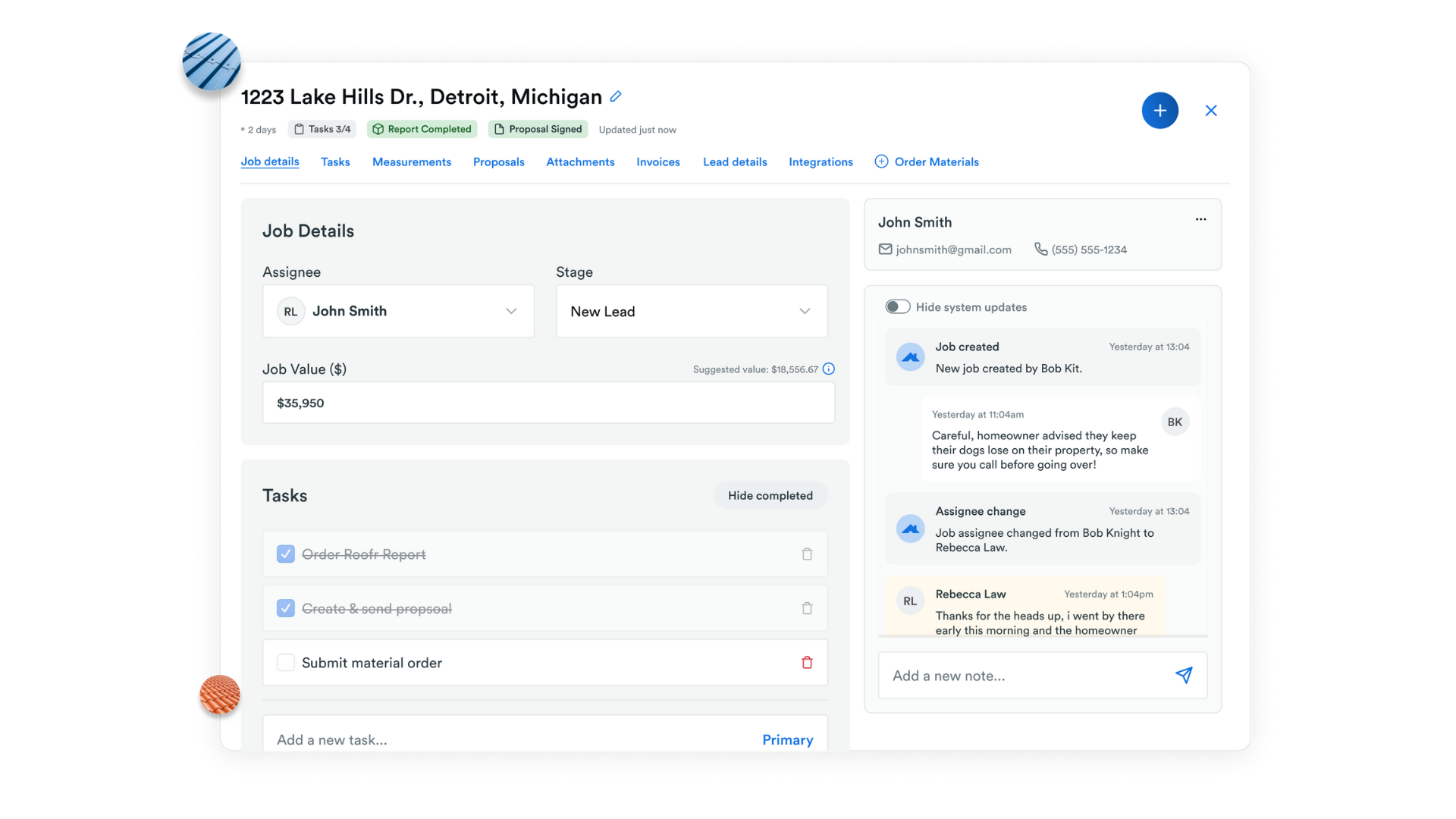
Task: Switch to the Tasks tab
Action: point(335,162)
